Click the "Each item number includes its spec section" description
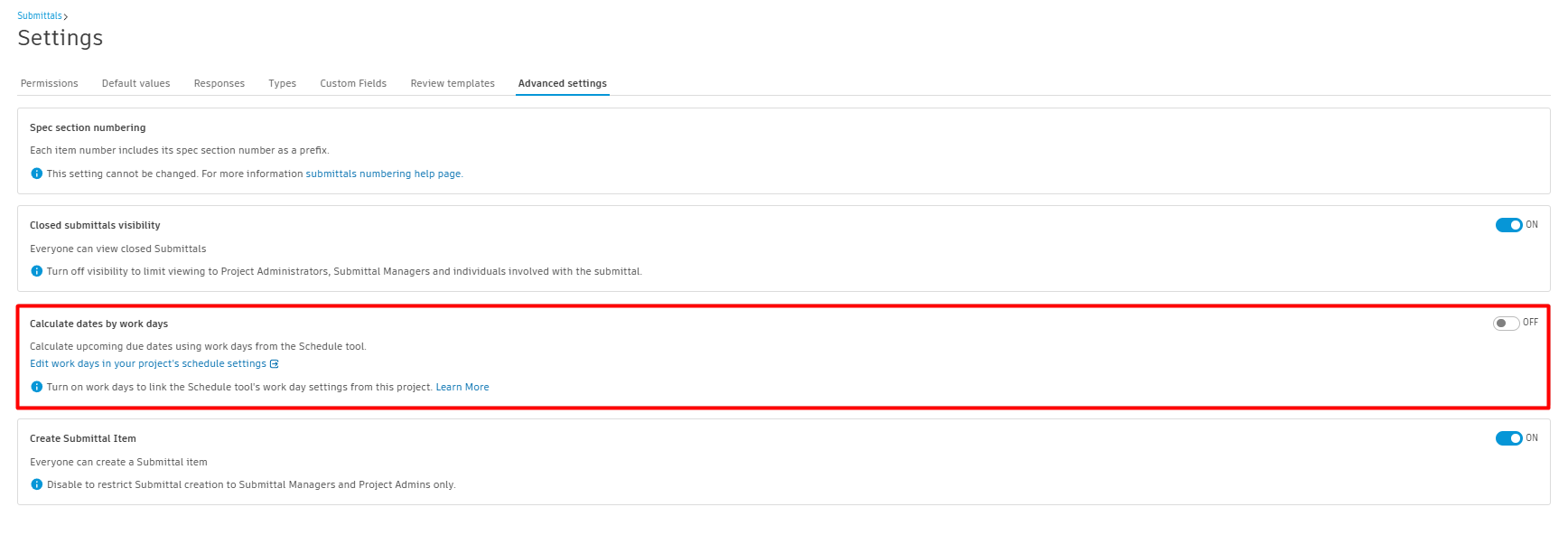The height and width of the screenshot is (554, 1568). pyautogui.click(x=180, y=150)
